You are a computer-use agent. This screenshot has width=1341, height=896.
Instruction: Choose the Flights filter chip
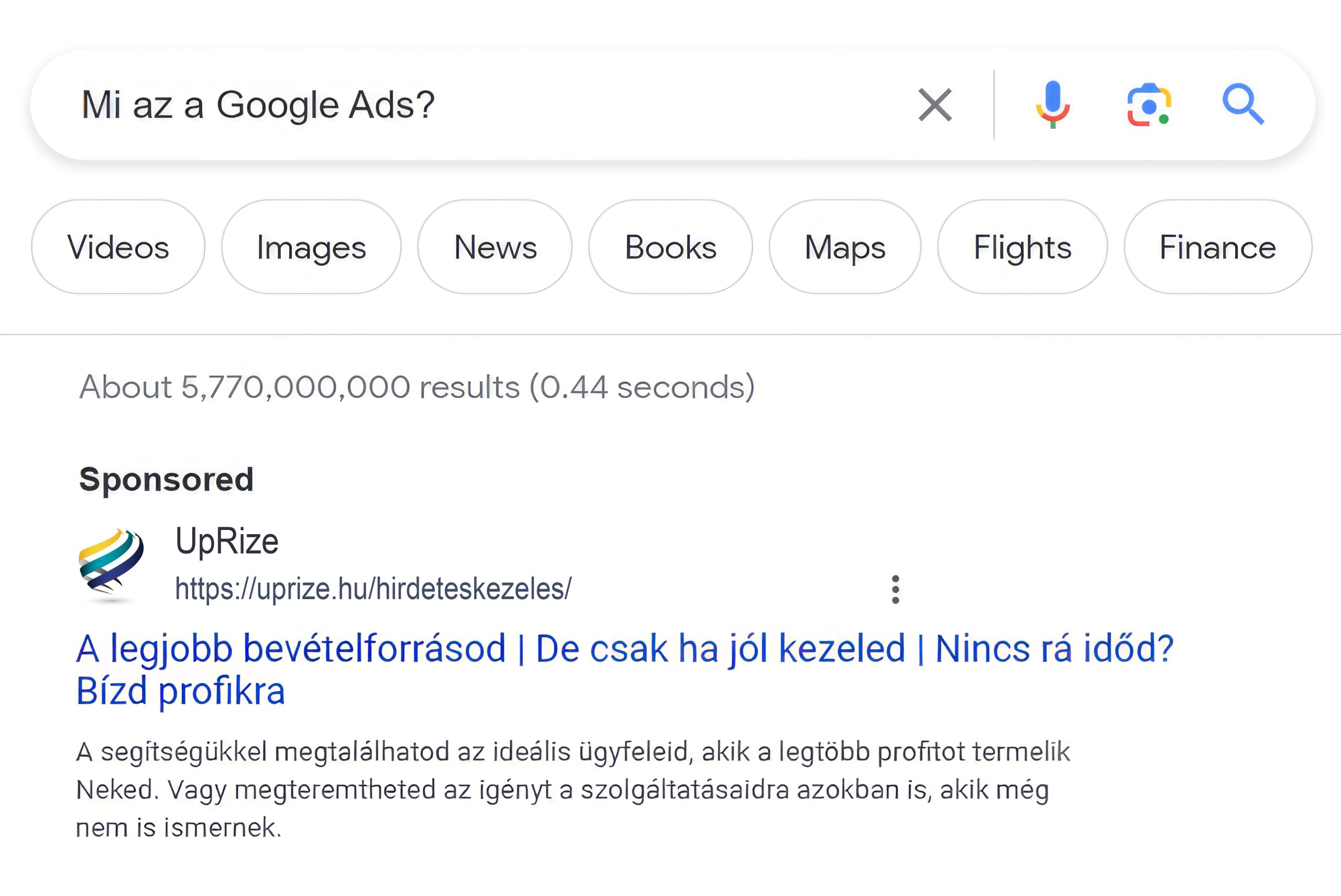pos(1022,247)
